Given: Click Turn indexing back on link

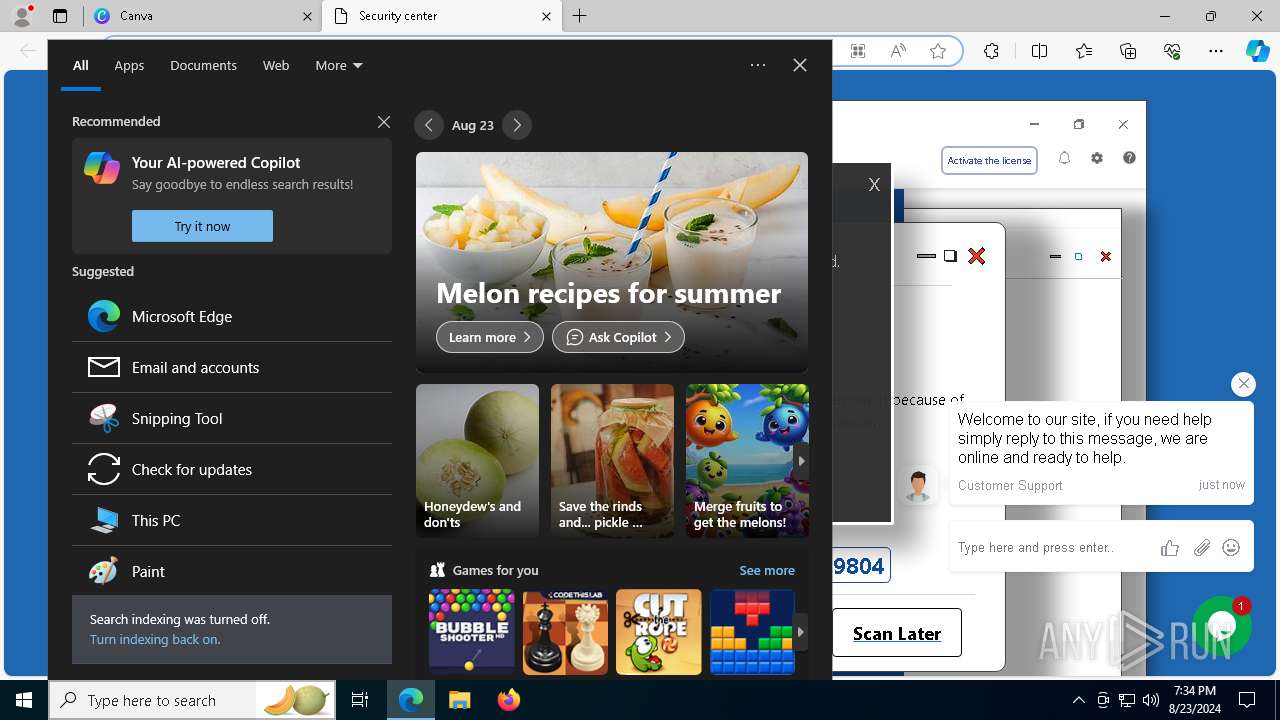Looking at the screenshot, I should pos(155,639).
